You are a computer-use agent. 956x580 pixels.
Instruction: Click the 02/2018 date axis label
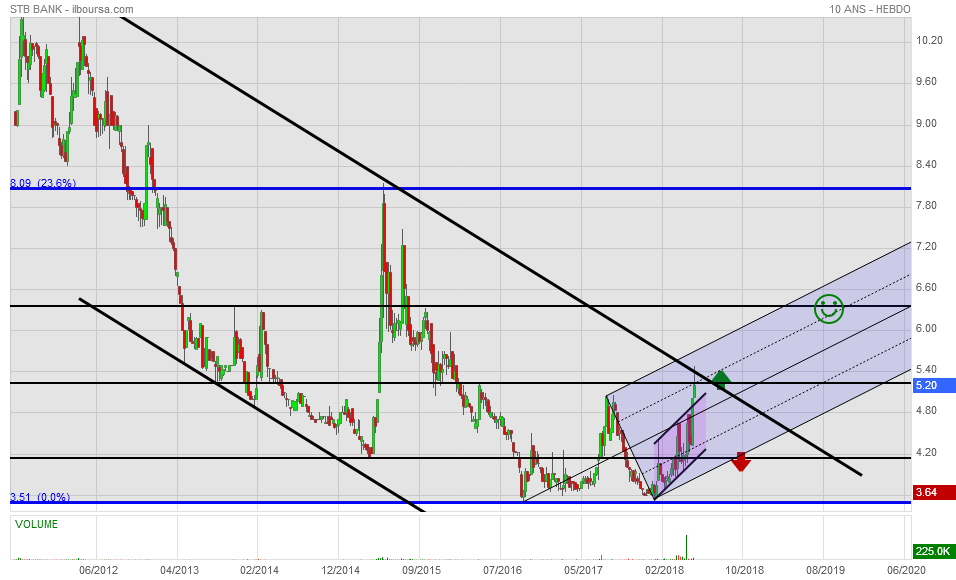coord(664,570)
